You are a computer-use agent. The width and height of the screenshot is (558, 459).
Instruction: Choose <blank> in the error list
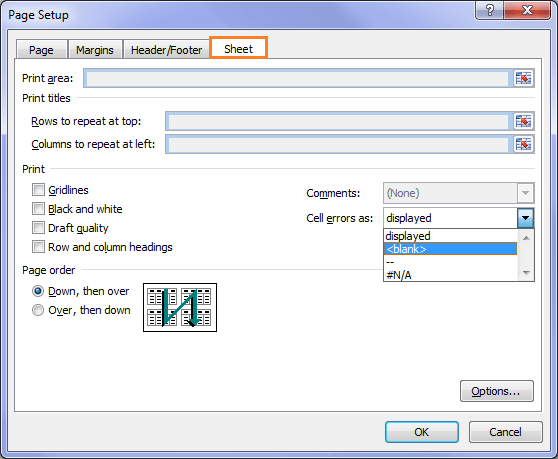pos(450,249)
